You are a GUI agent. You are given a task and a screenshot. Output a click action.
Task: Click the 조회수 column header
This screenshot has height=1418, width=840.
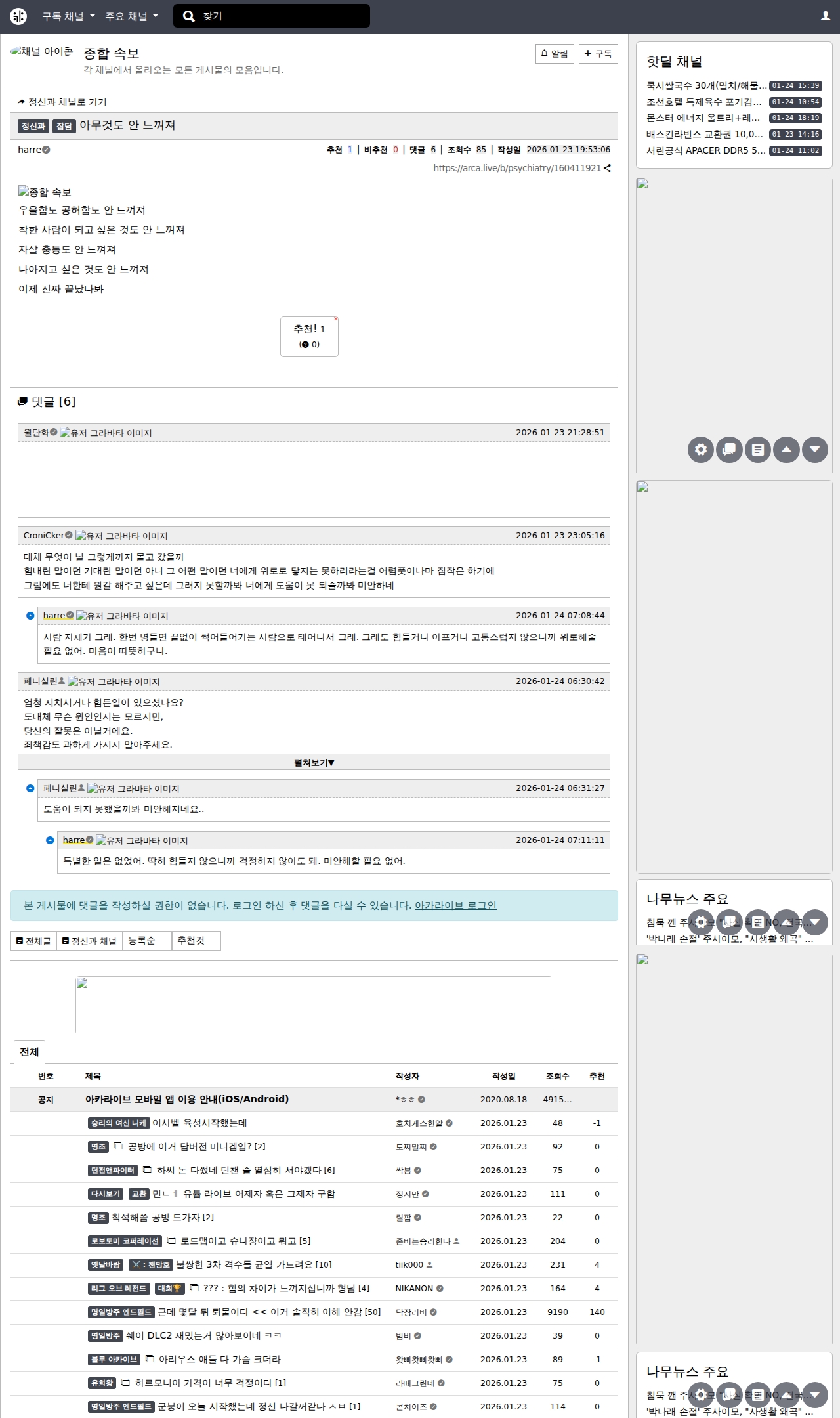[x=557, y=1077]
